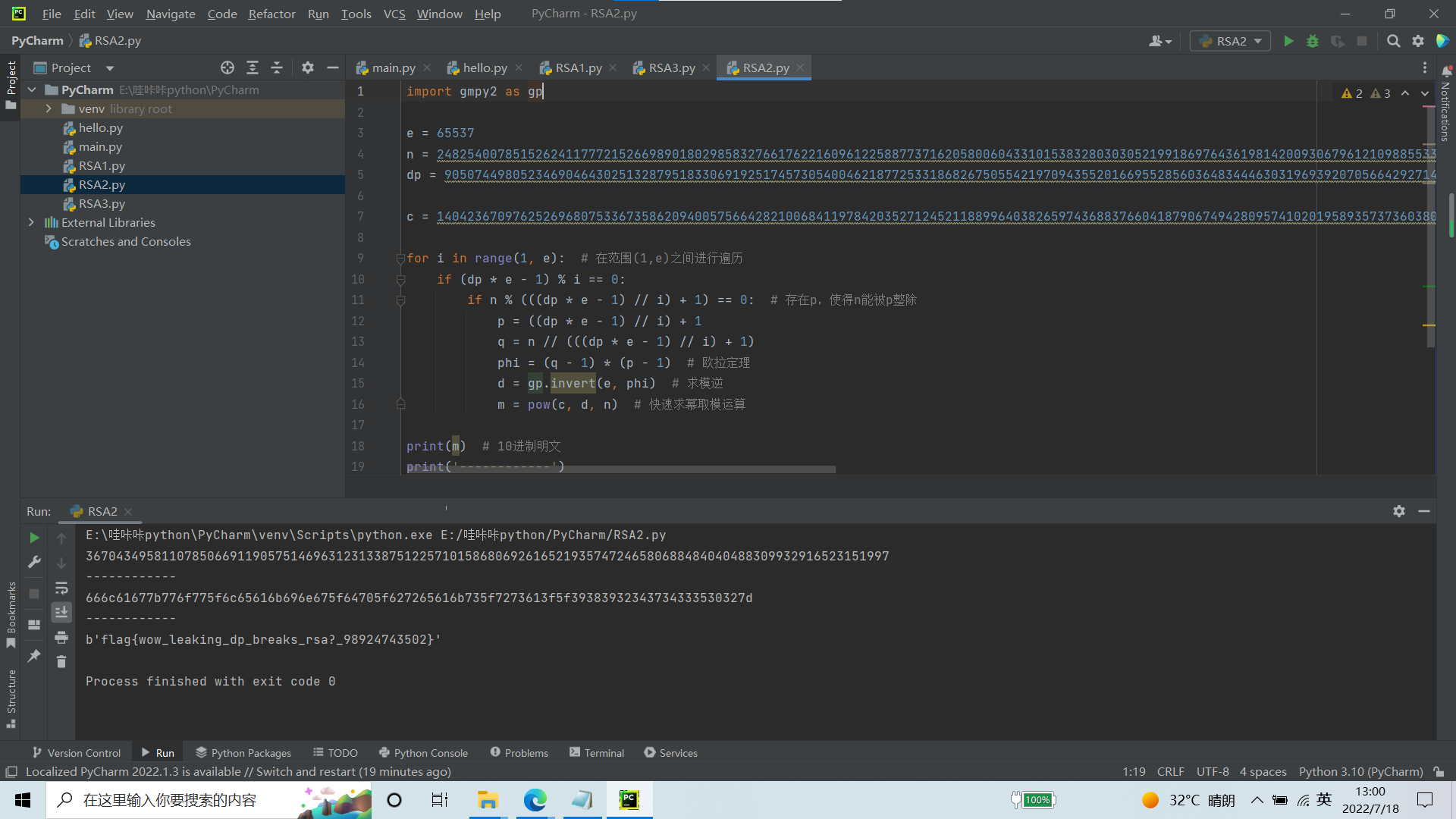The width and height of the screenshot is (1456, 819).
Task: Click the Debug bug icon
Action: point(1313,41)
